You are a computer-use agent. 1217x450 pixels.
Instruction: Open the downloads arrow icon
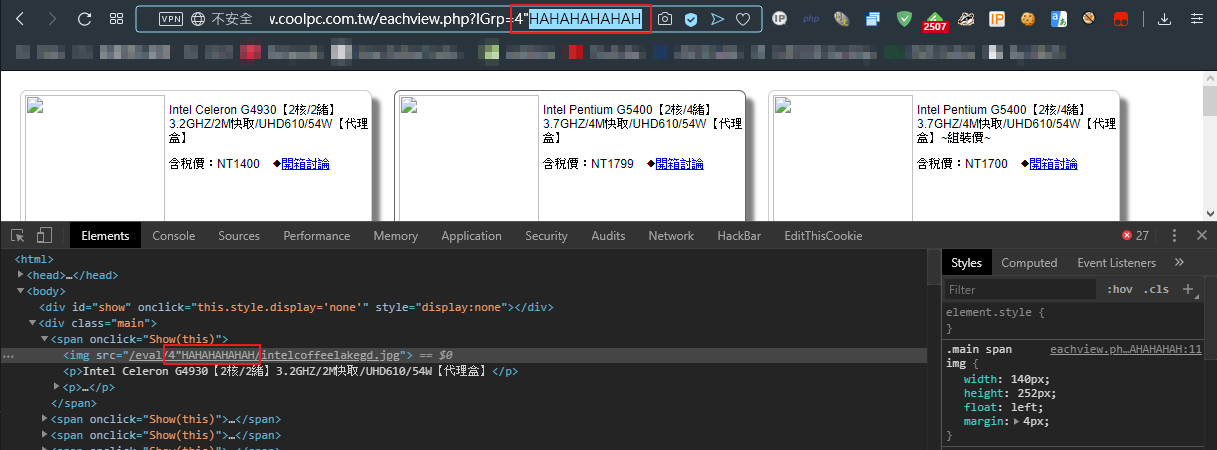coord(1164,19)
